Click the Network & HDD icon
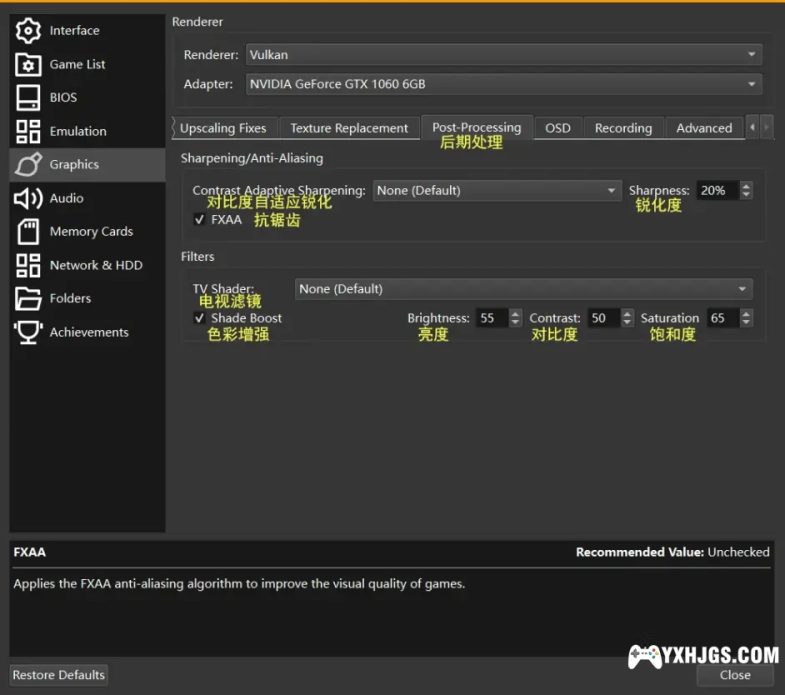This screenshot has height=695, width=785. [x=28, y=265]
